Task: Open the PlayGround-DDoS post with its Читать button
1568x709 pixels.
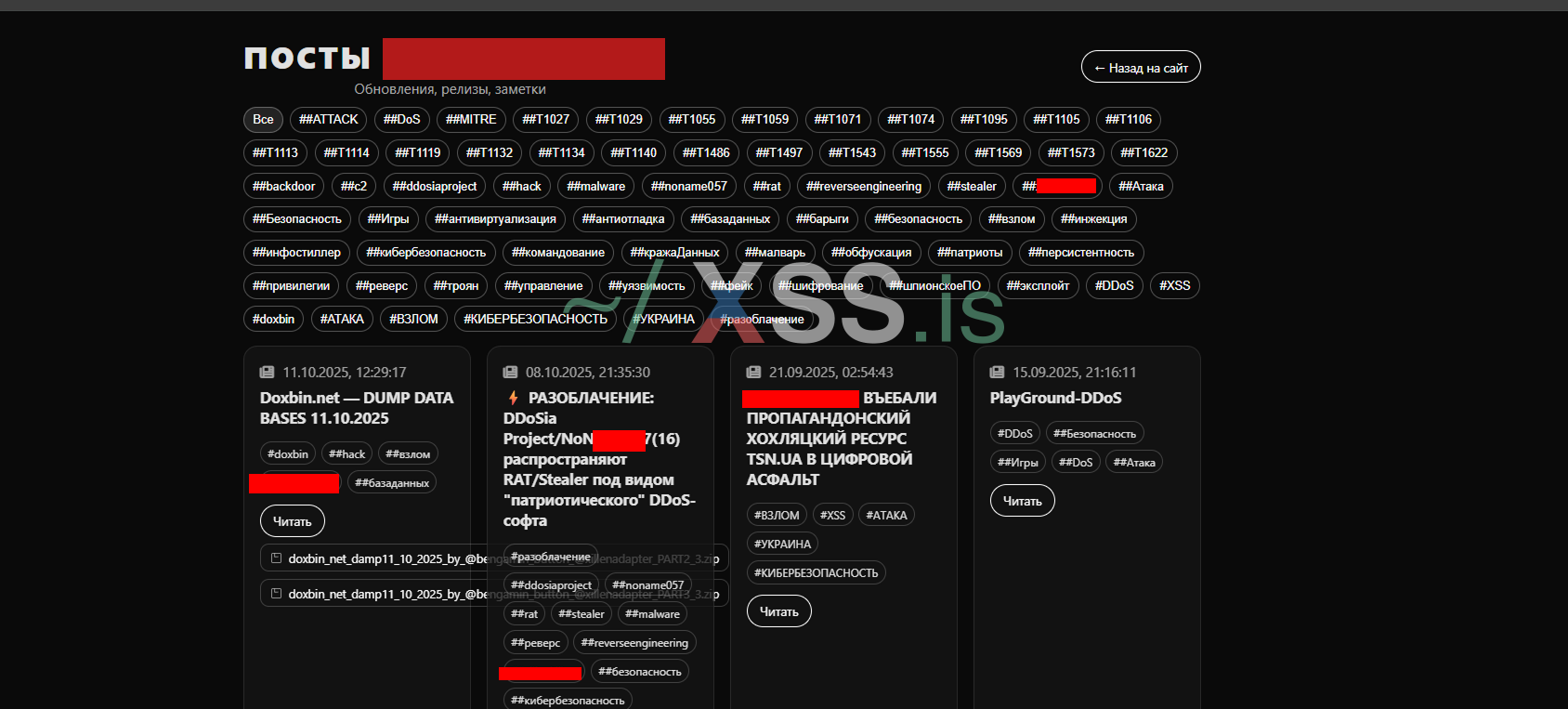Action: (1023, 501)
